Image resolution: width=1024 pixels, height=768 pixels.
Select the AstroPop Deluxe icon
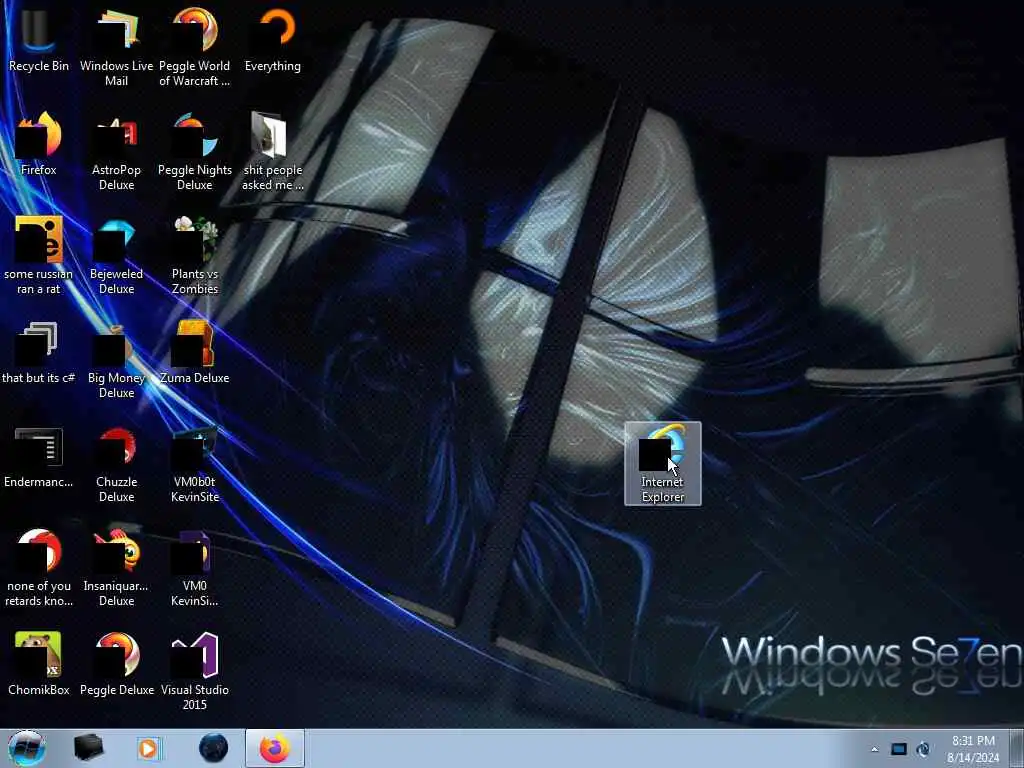(116, 150)
